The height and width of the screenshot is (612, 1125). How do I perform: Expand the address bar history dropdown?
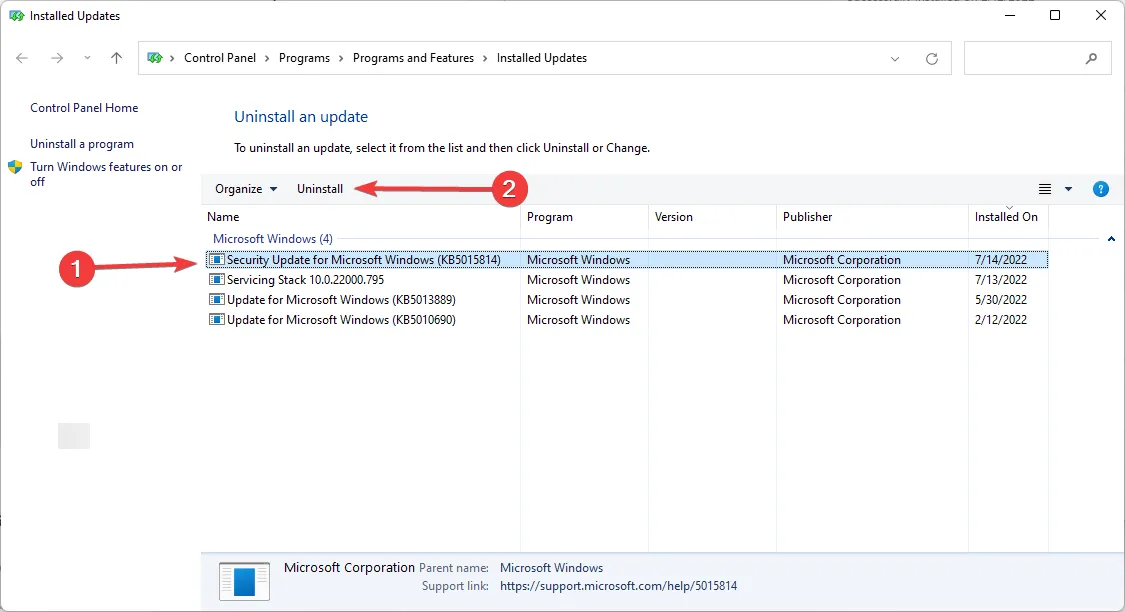pyautogui.click(x=895, y=59)
